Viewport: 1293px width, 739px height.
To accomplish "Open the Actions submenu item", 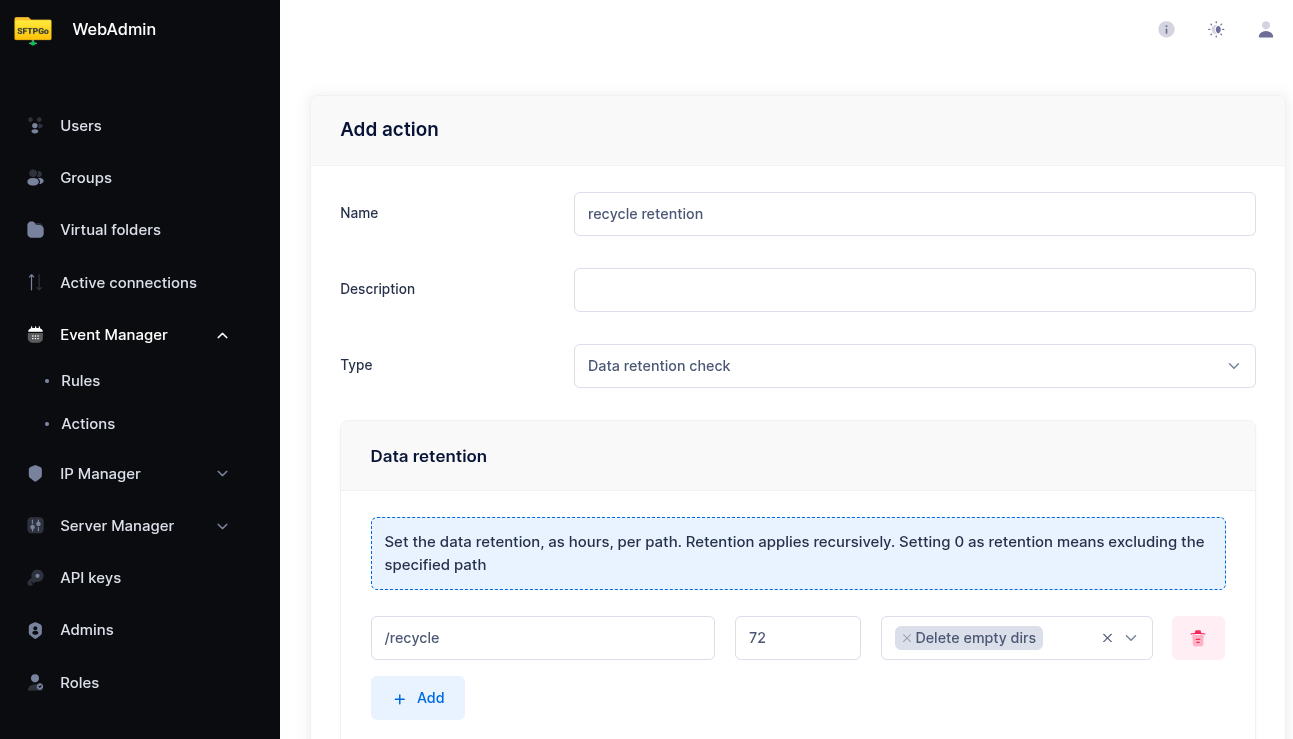I will point(88,424).
